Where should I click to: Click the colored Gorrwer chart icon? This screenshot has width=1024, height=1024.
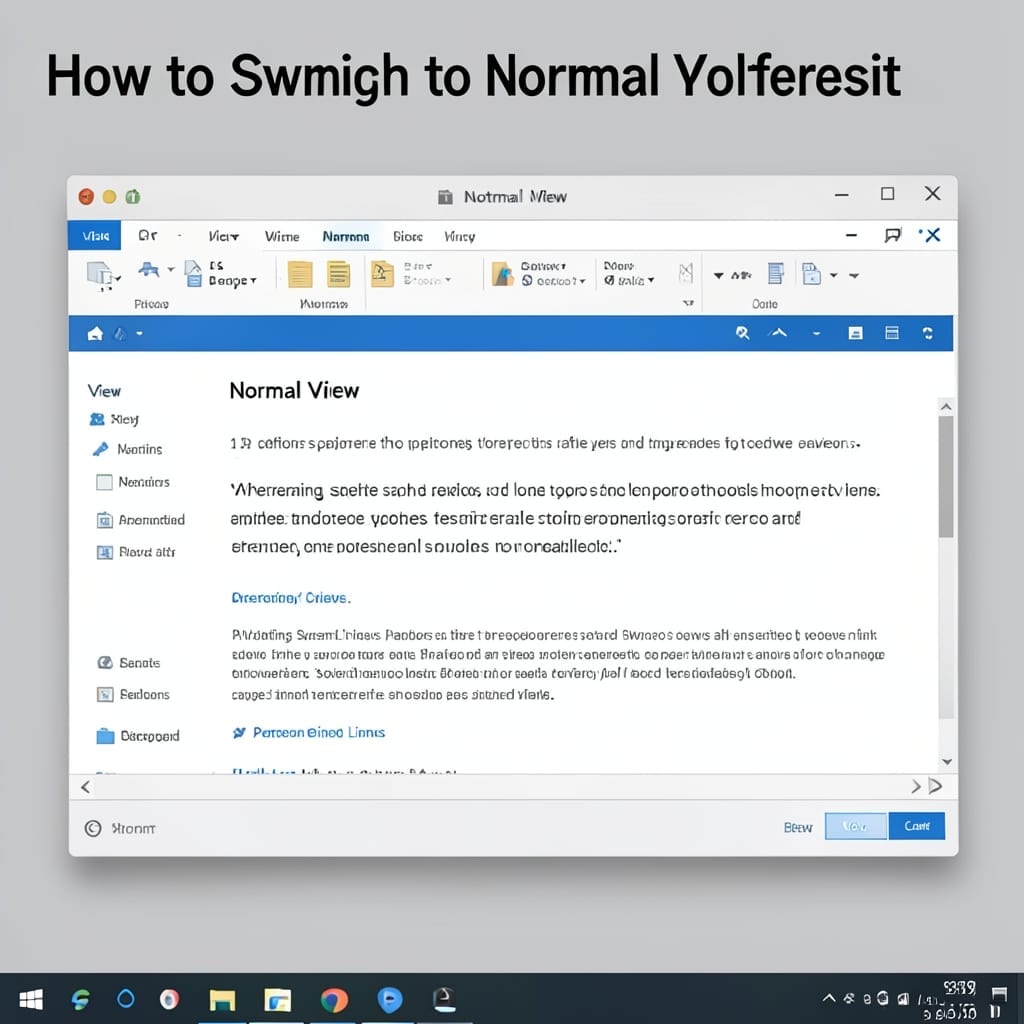[502, 274]
